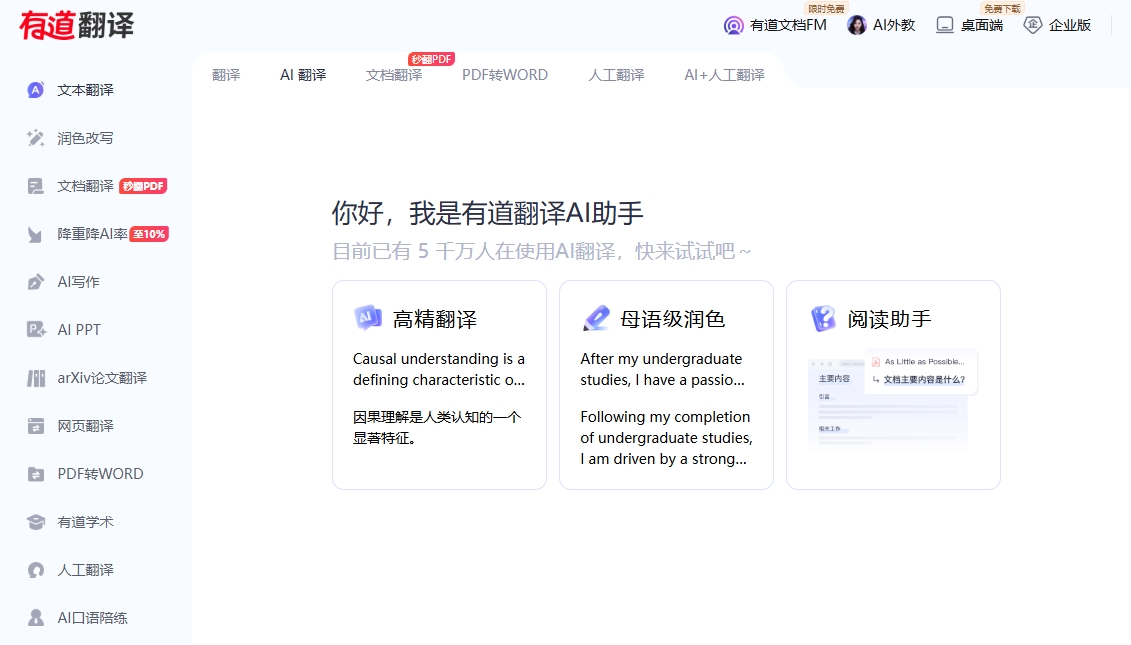Click the 企业版 enterprise icon
The image size is (1131, 645).
[1033, 25]
